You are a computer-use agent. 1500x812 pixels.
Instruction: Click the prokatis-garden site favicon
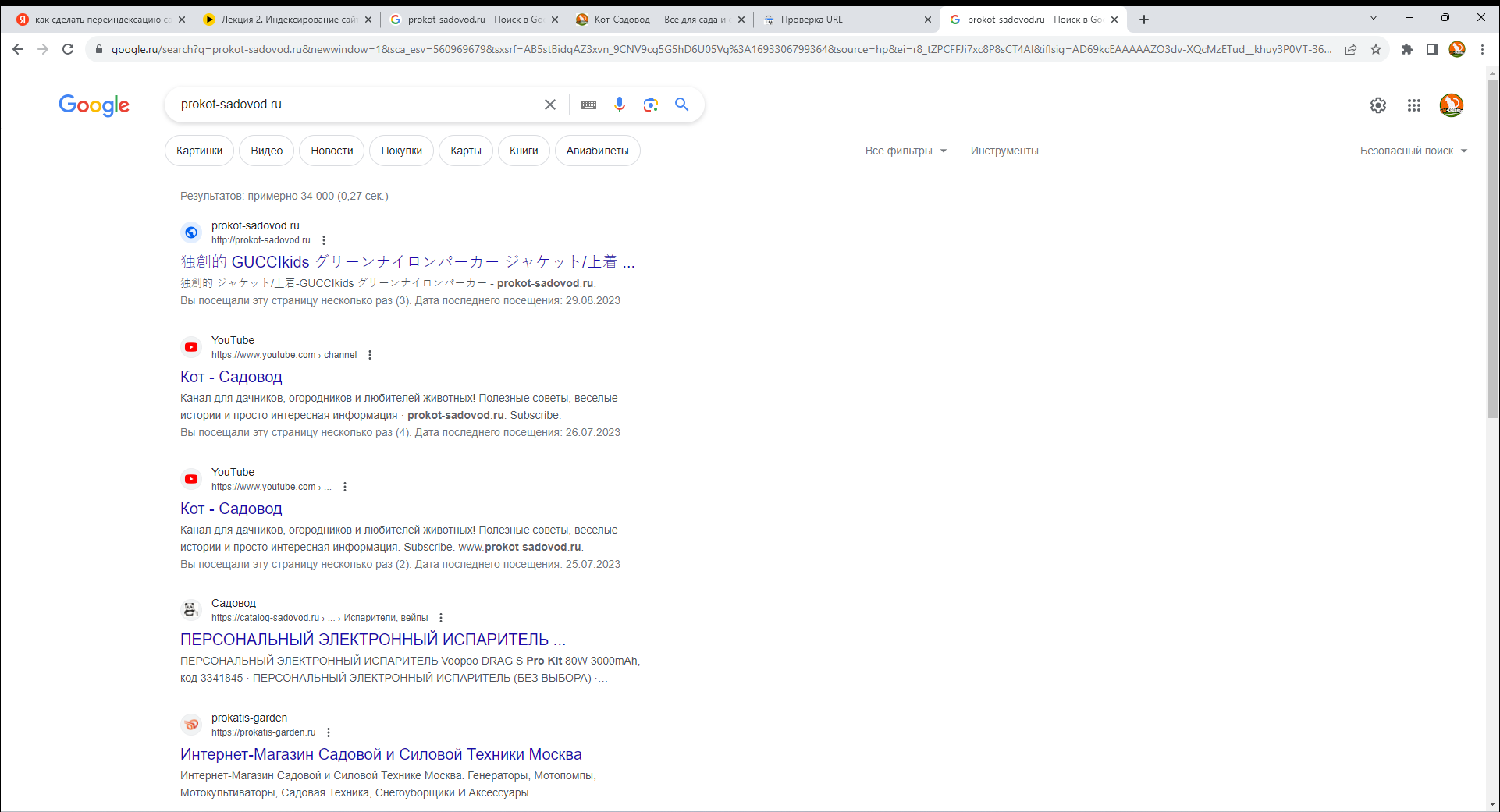click(191, 725)
